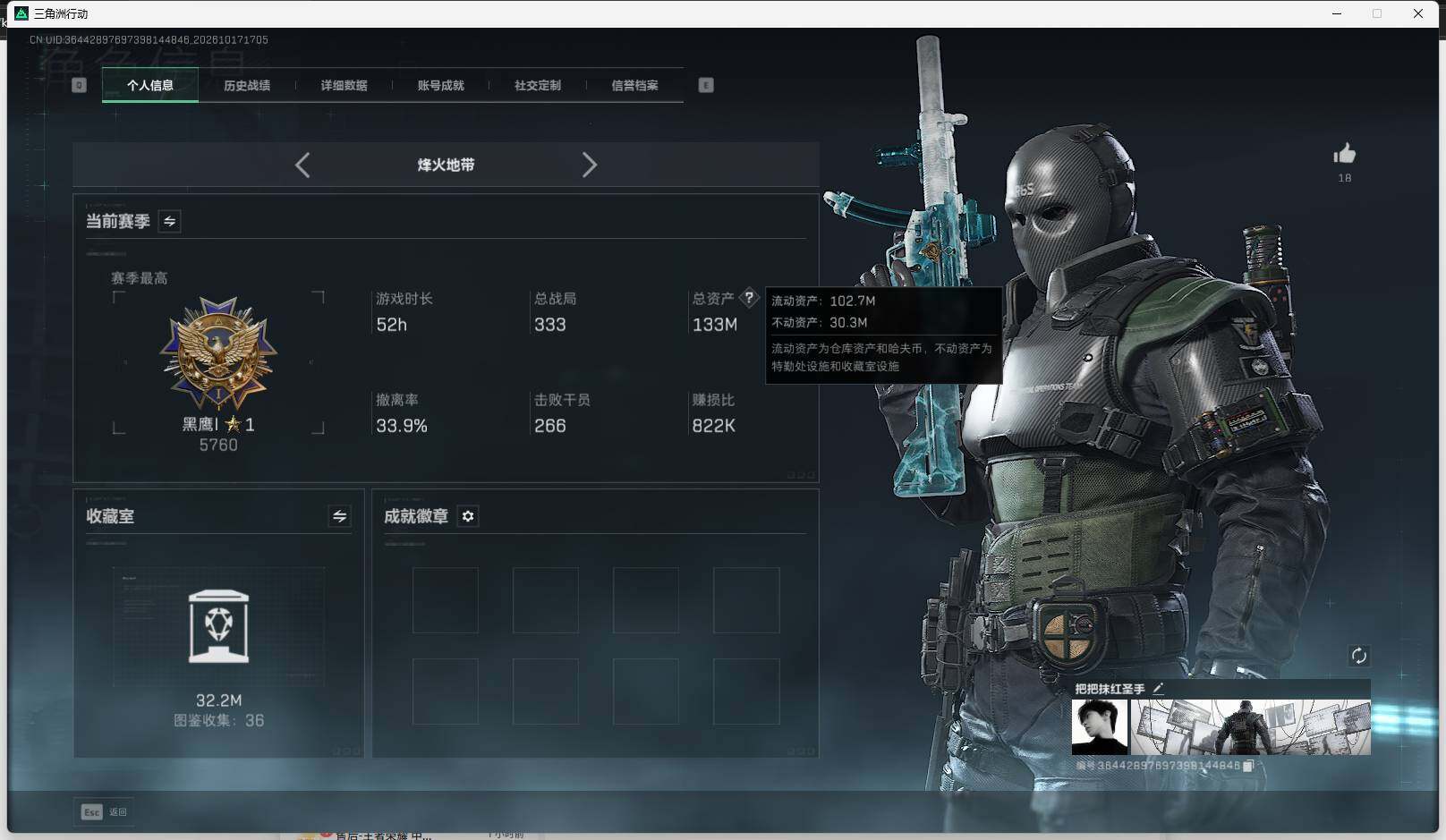Click the player avatar portrait thumbnail
This screenshot has width=1446, height=840.
[1100, 727]
